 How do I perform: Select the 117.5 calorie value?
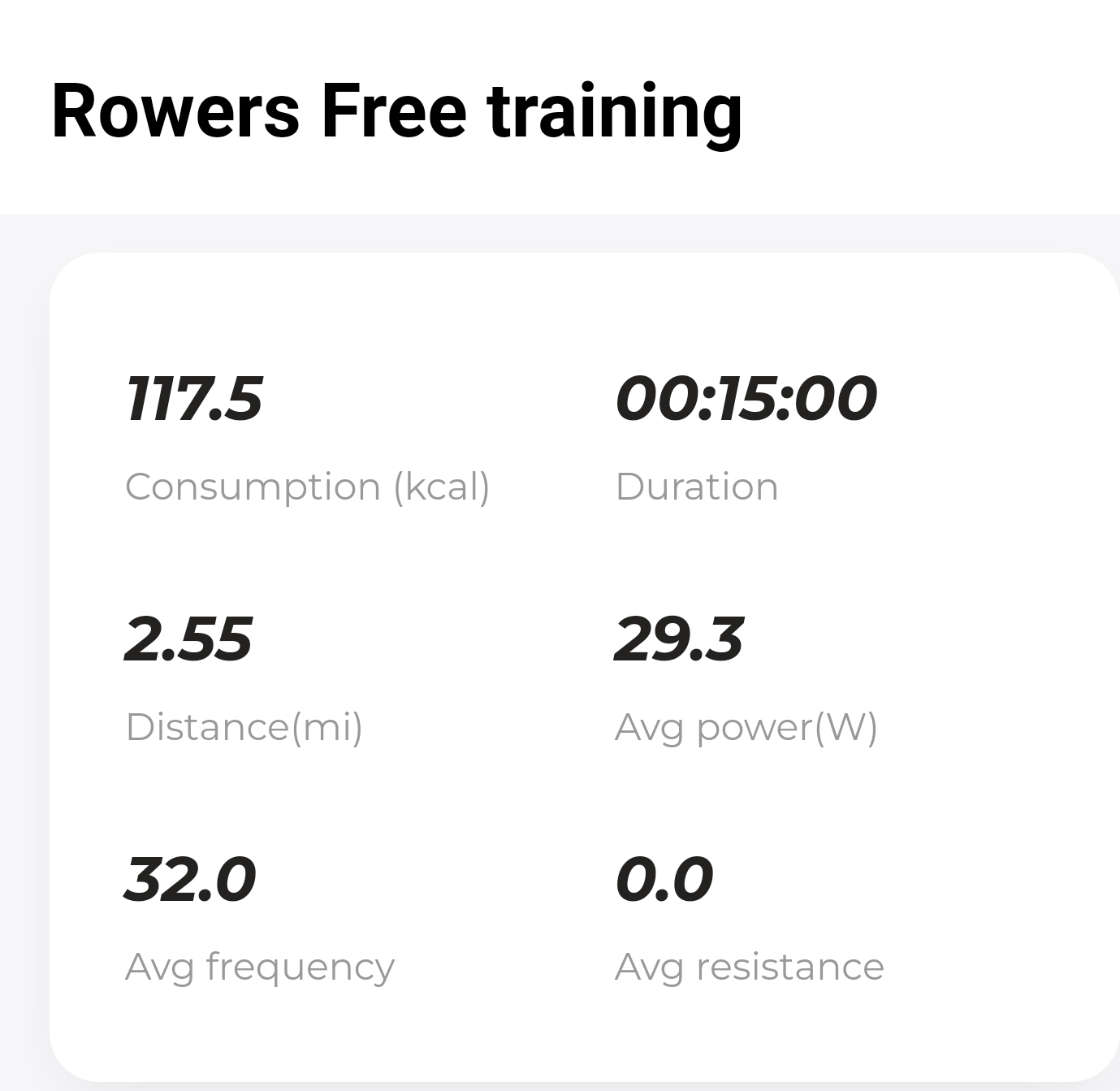point(194,399)
